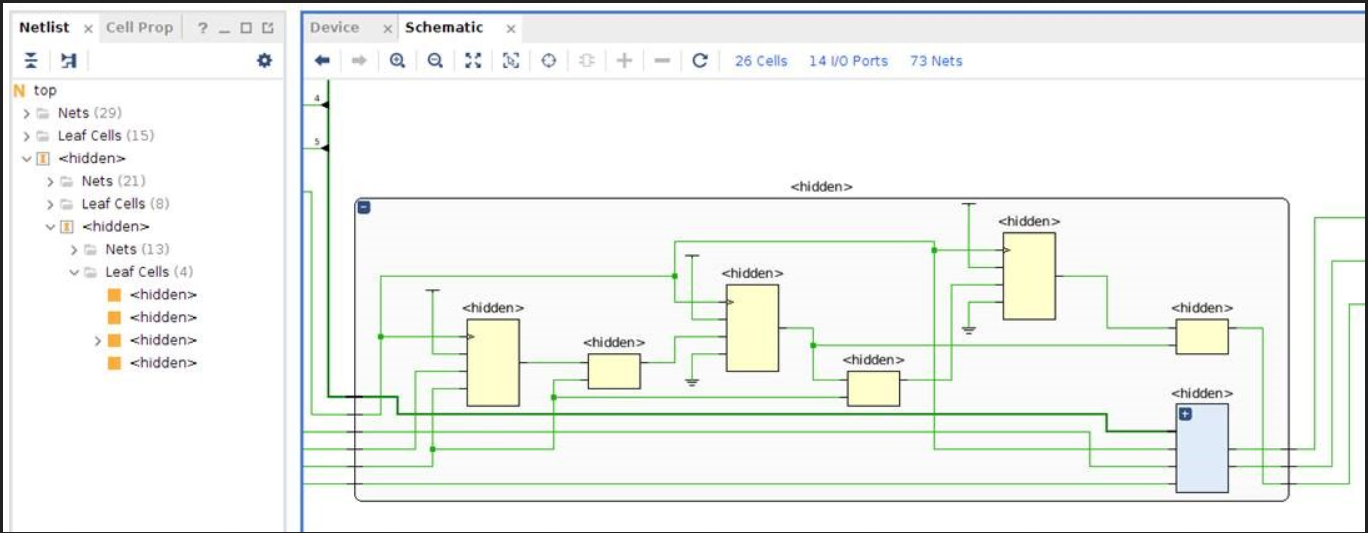
Task: Switch to the Cell Prop tab
Action: [139, 28]
